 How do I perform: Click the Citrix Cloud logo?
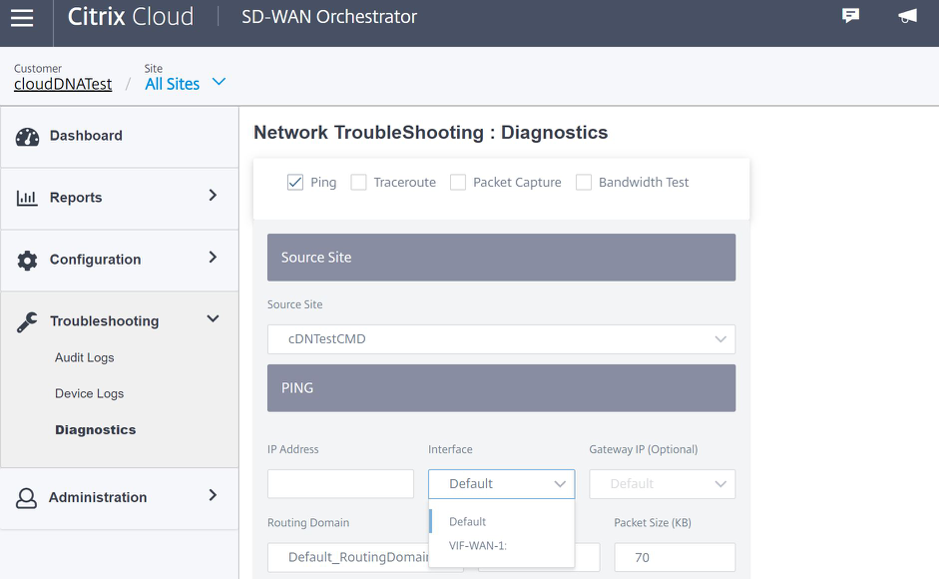point(131,17)
